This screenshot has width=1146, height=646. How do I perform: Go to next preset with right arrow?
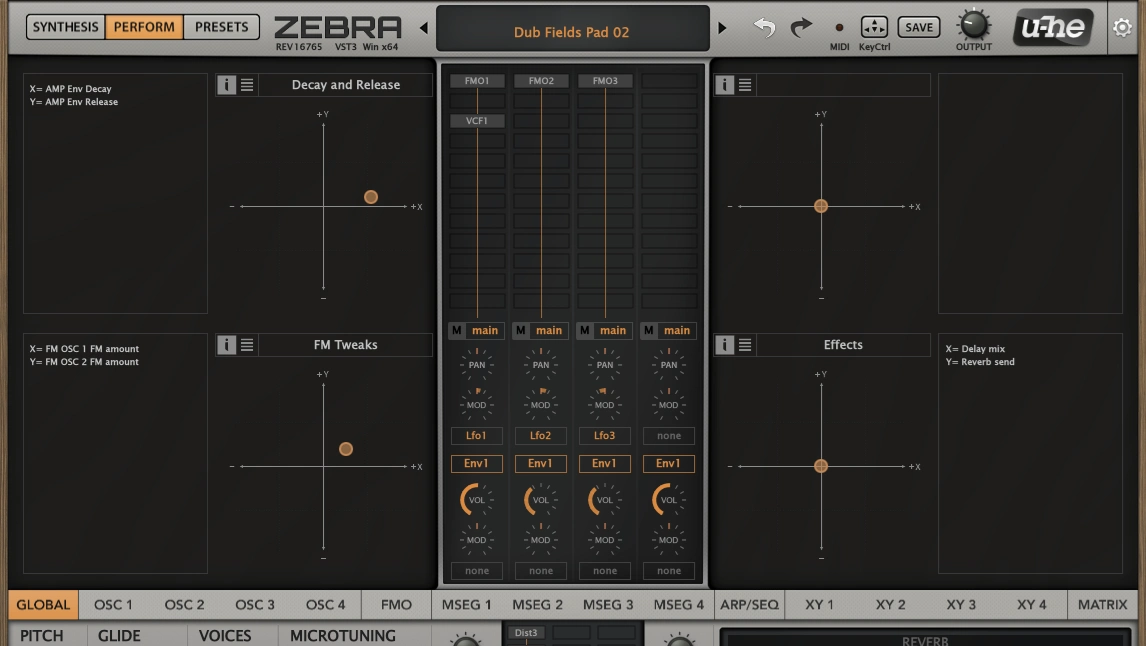[722, 29]
